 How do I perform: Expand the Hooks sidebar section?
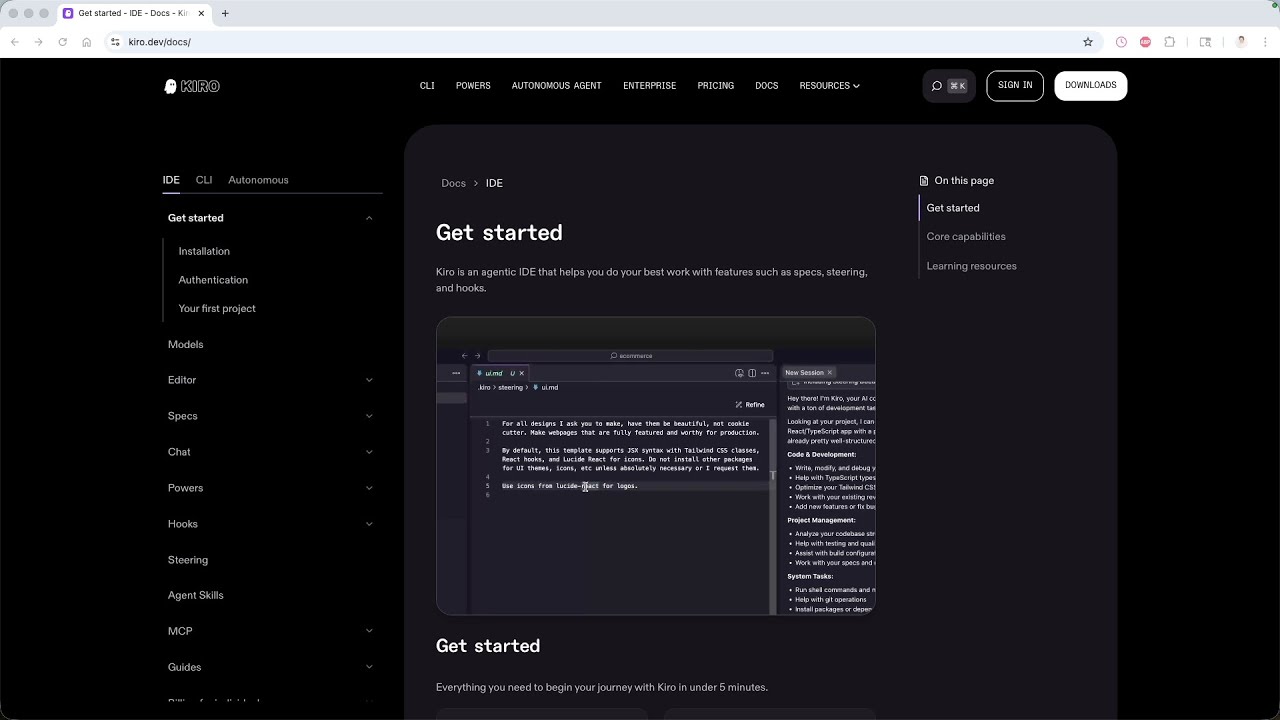[x=369, y=524]
